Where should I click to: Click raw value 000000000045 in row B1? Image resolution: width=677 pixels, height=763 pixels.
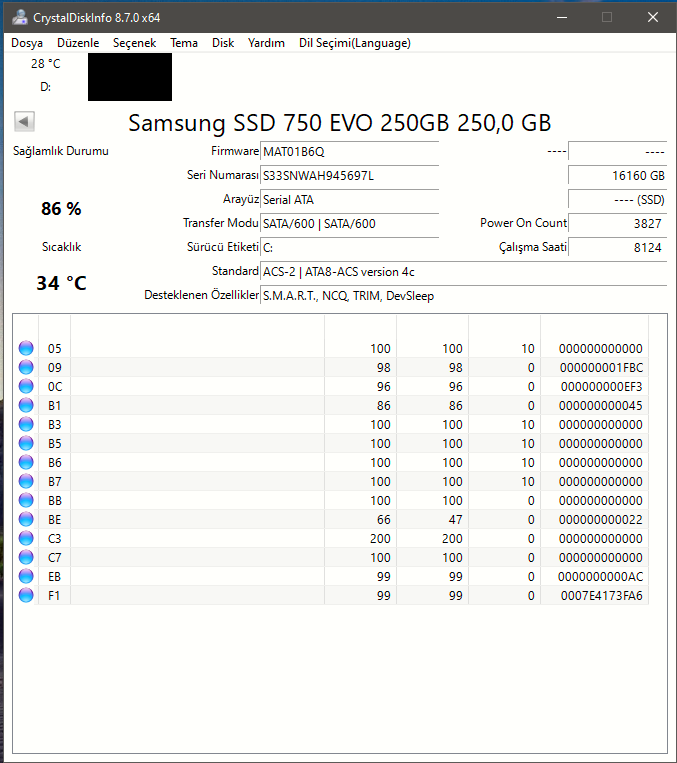(601, 405)
